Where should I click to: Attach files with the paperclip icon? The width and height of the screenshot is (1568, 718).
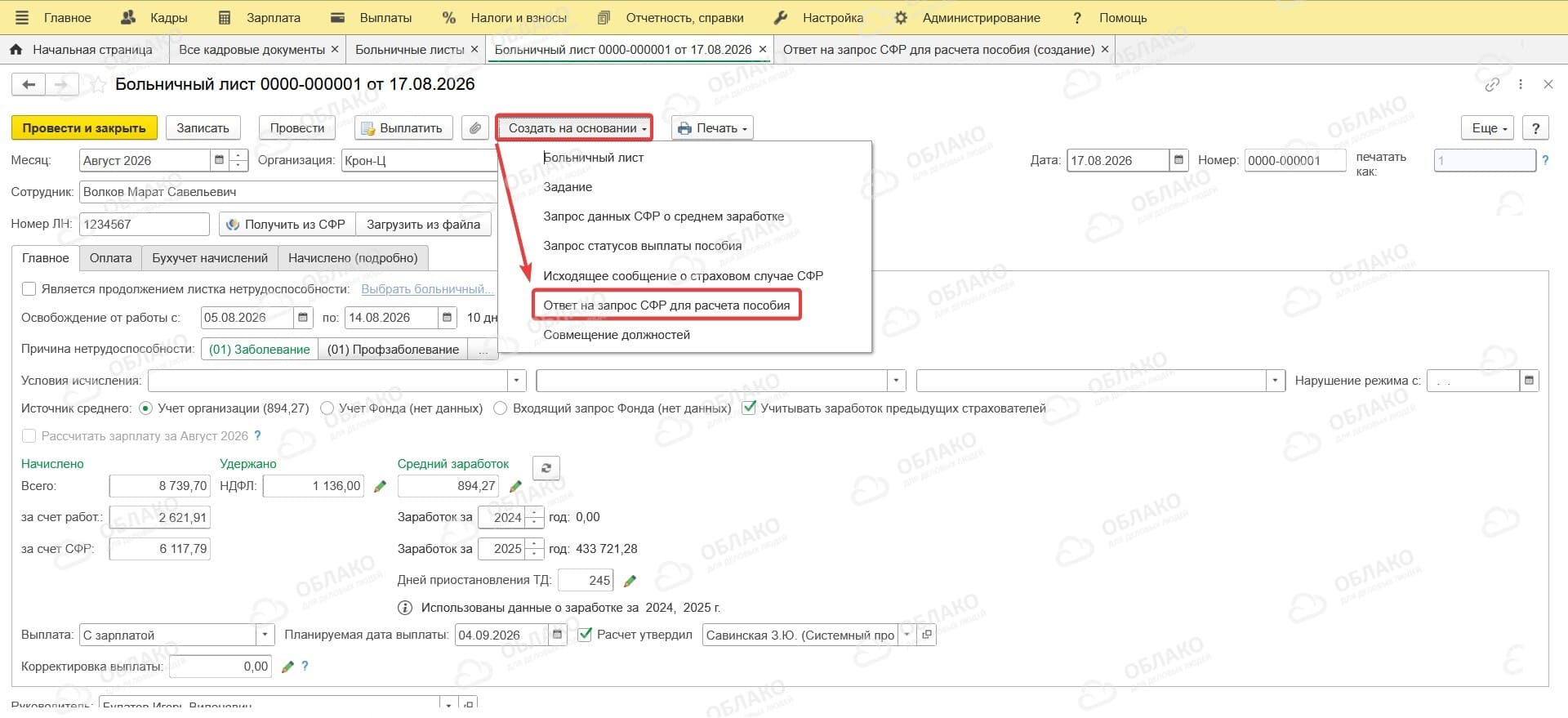[x=474, y=128]
